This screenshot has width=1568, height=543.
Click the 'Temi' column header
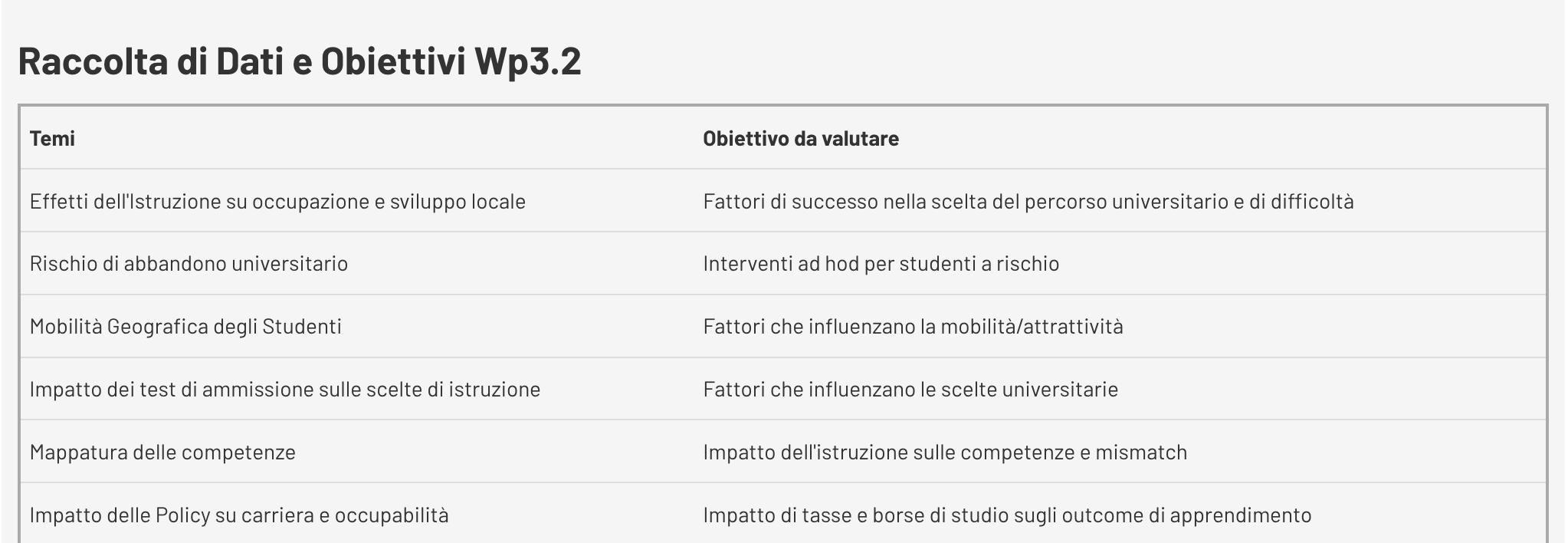point(52,139)
